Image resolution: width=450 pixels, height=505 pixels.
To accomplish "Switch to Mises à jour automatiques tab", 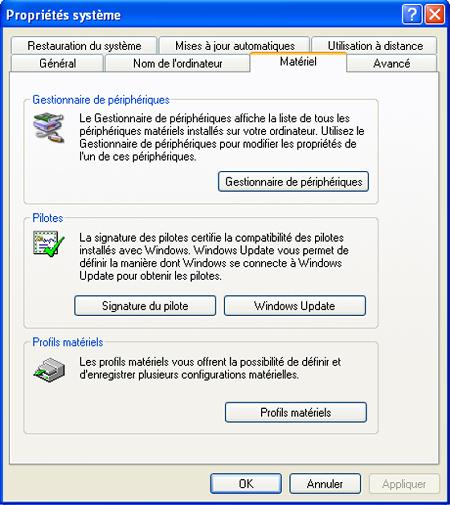I will [235, 45].
